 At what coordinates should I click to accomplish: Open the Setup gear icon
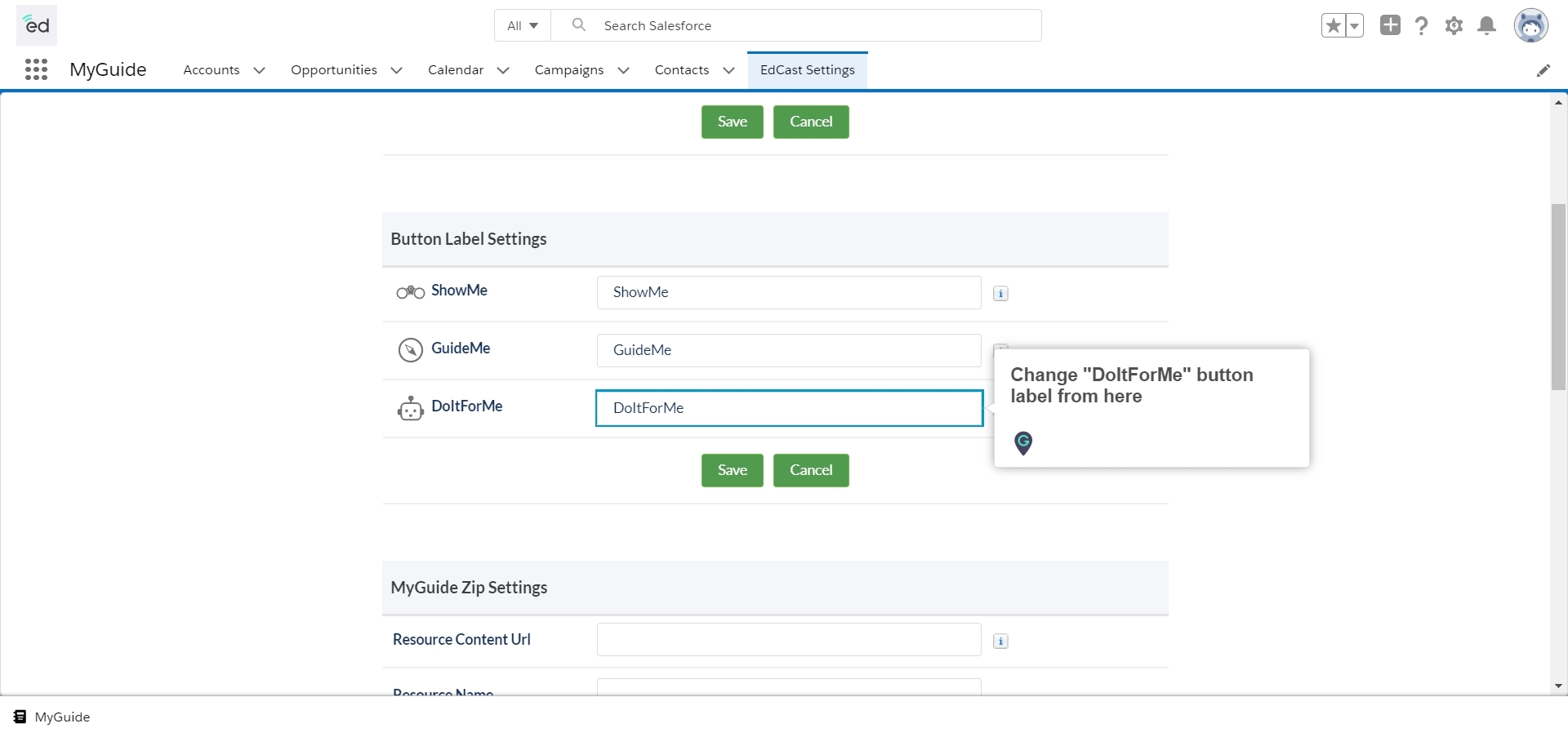point(1454,26)
